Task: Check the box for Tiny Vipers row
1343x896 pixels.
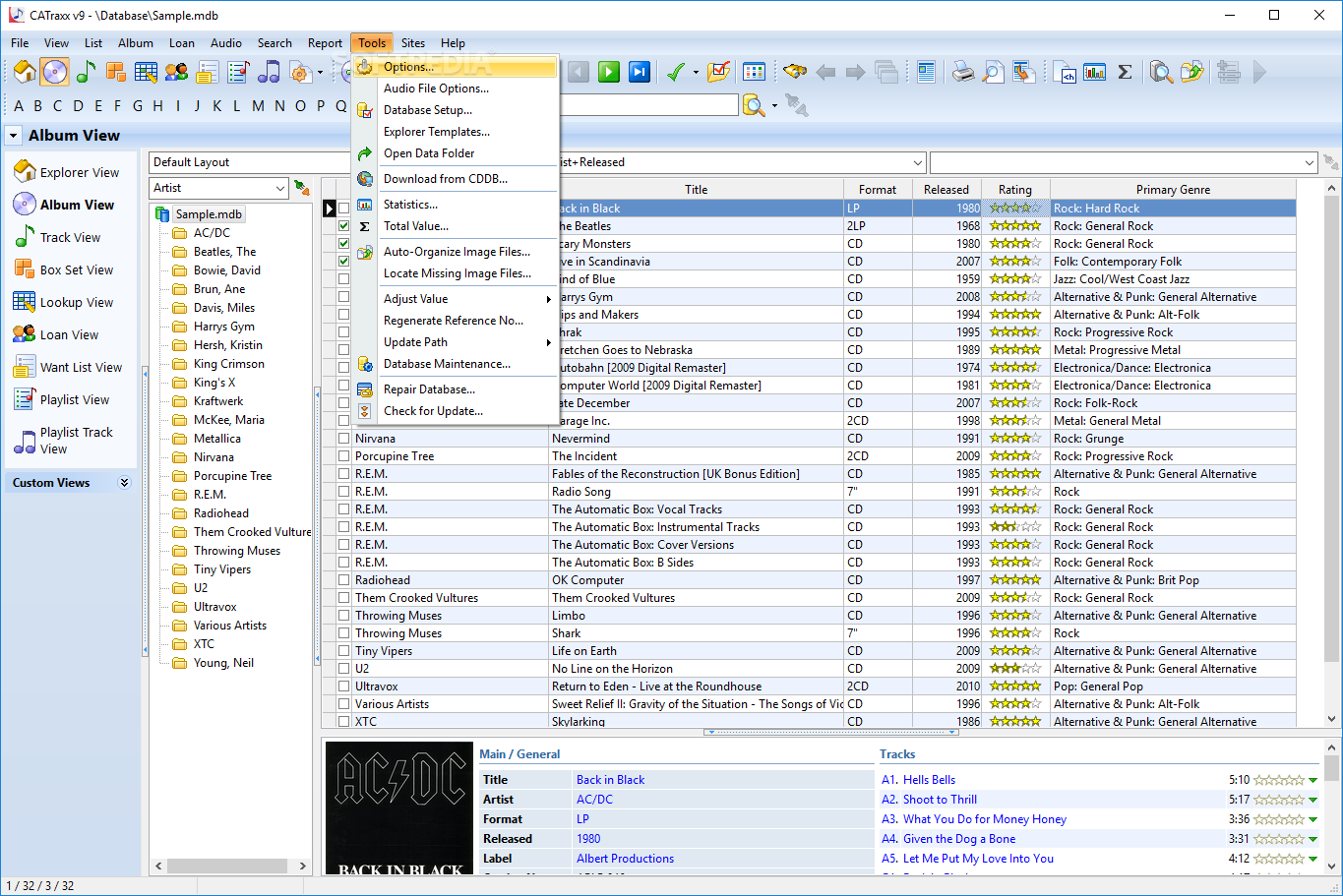Action: [x=343, y=651]
